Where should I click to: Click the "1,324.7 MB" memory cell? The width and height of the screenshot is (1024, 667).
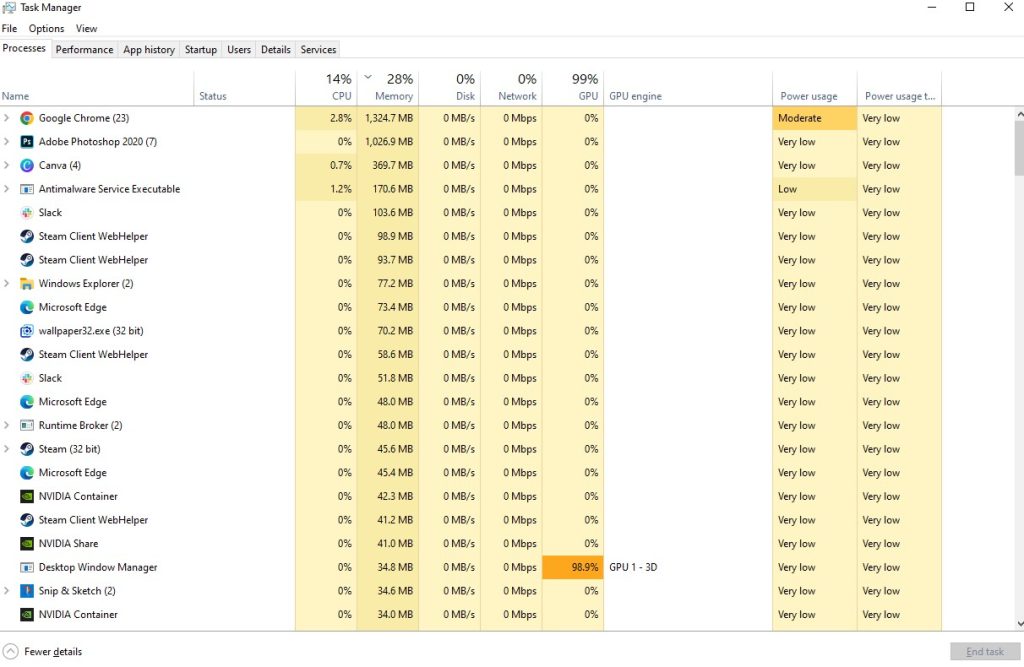point(388,118)
